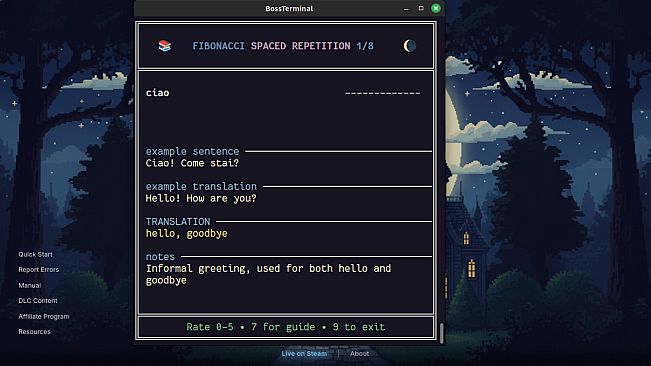Open the About link
Image resolution: width=651 pixels, height=366 pixels.
(360, 354)
